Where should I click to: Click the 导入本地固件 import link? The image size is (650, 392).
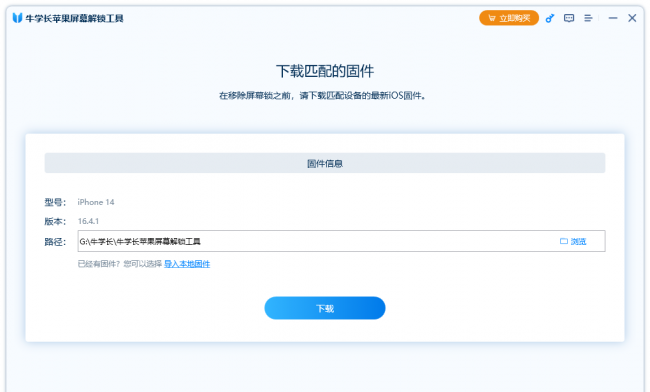[187, 264]
